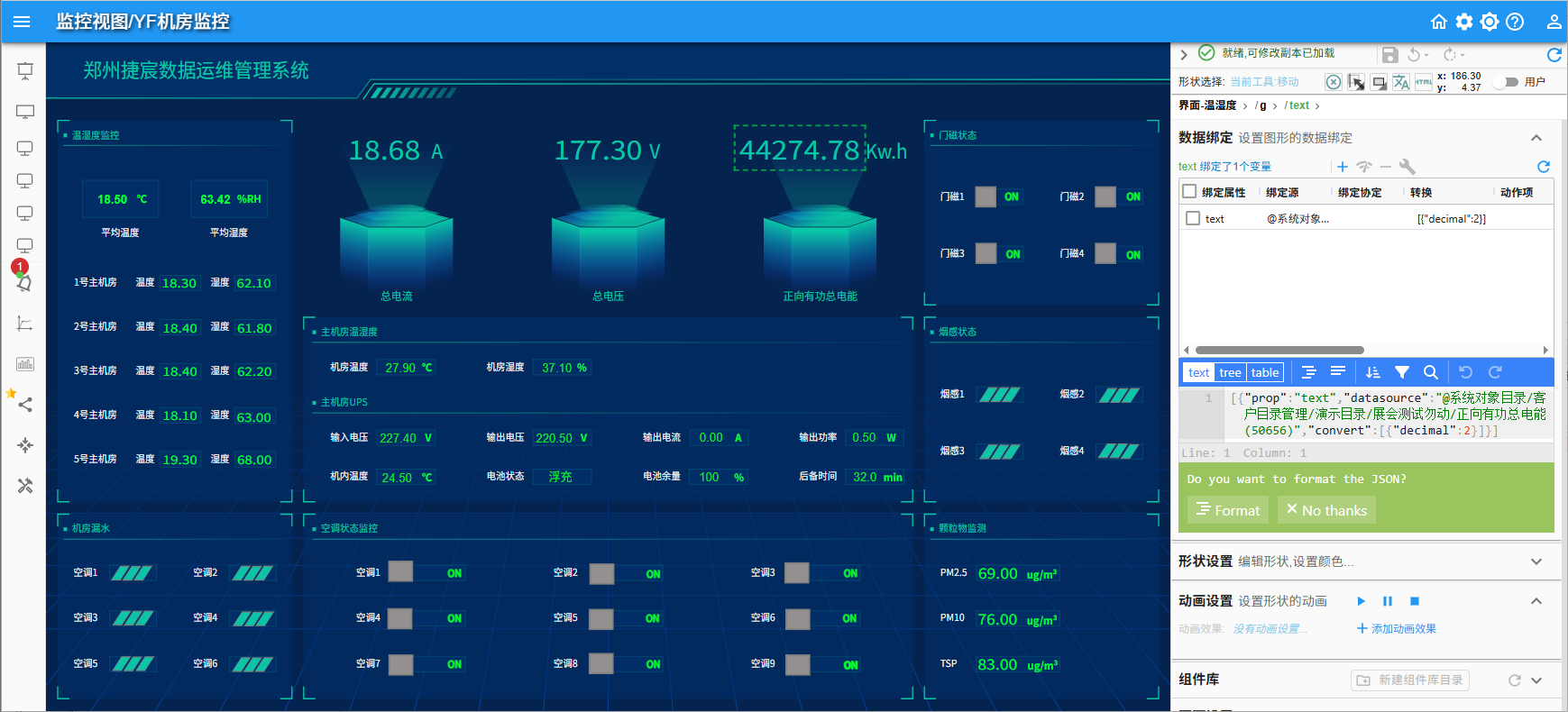Image resolution: width=1568 pixels, height=712 pixels.
Task: Collapse the 数据绑定 section
Action: (x=1536, y=138)
